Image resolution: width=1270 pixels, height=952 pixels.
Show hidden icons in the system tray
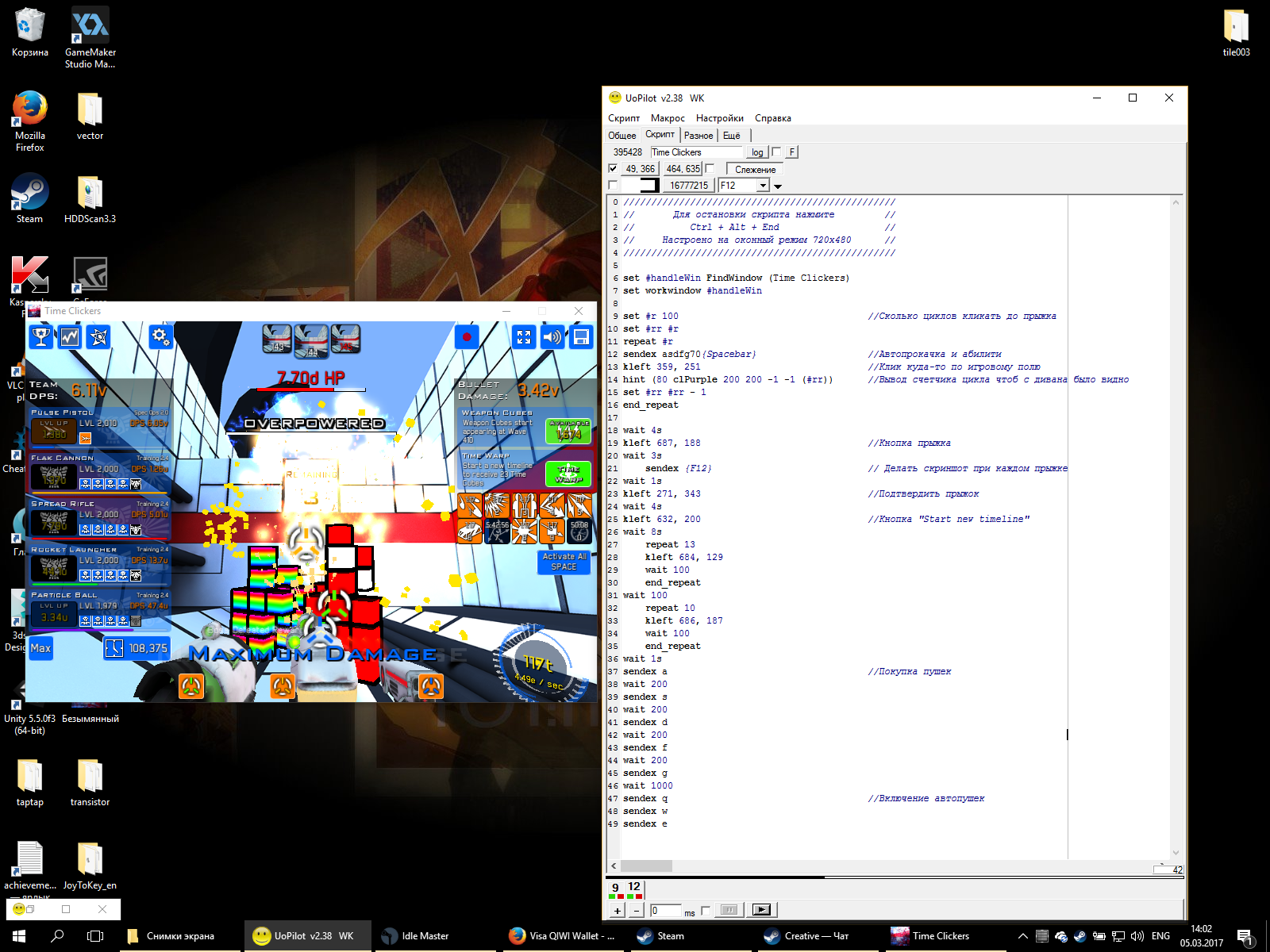(1022, 936)
